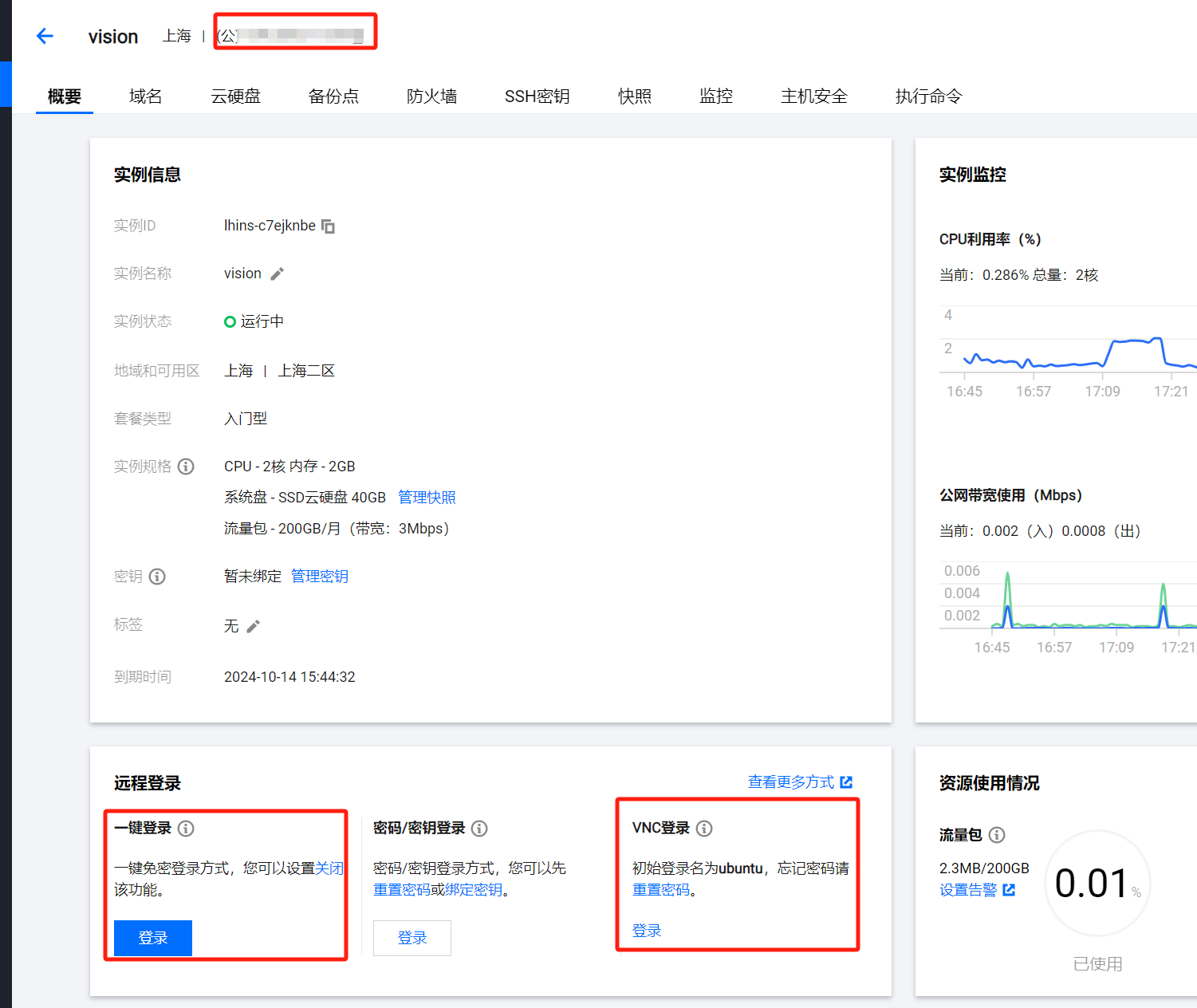1197x1008 pixels.
Task: Open the 管理快照 link
Action: pyautogui.click(x=427, y=498)
